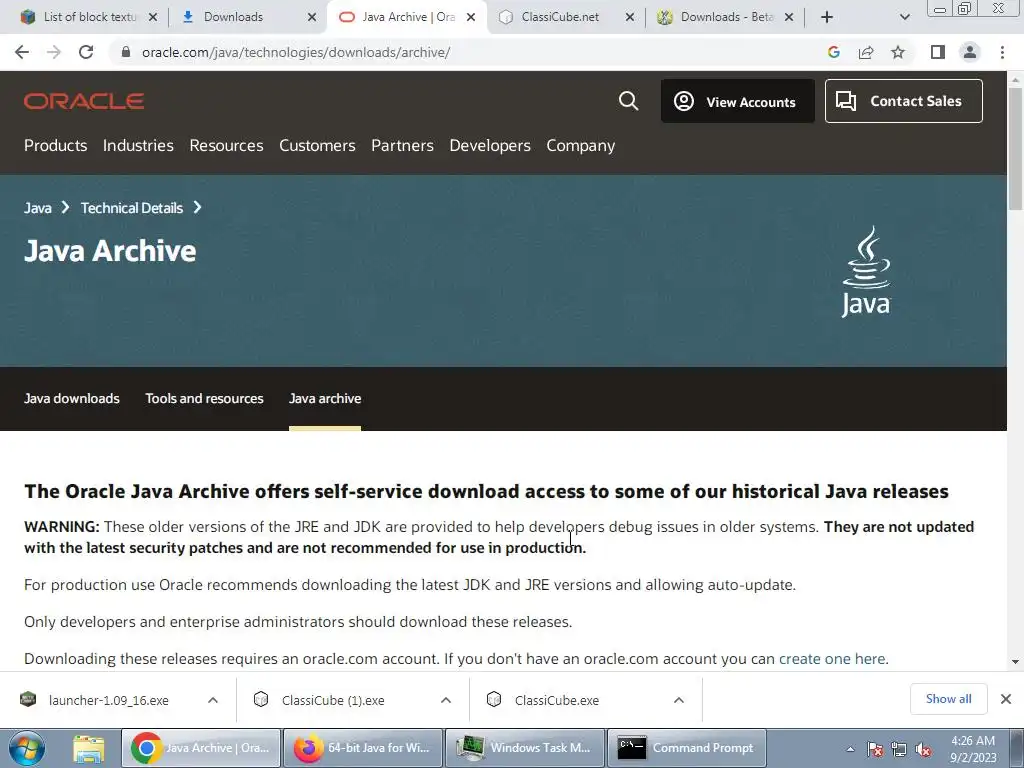Open the tab search dropdown arrow
Image resolution: width=1024 pixels, height=768 pixels.
click(x=904, y=17)
